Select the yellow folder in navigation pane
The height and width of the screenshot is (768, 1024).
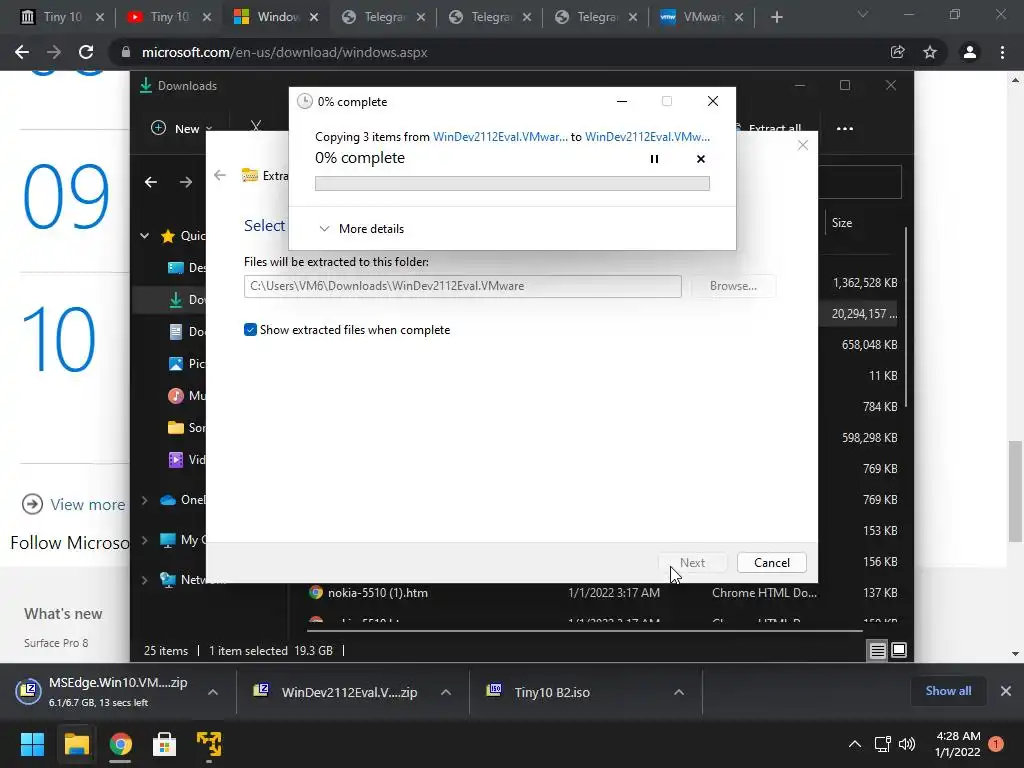pyautogui.click(x=176, y=428)
